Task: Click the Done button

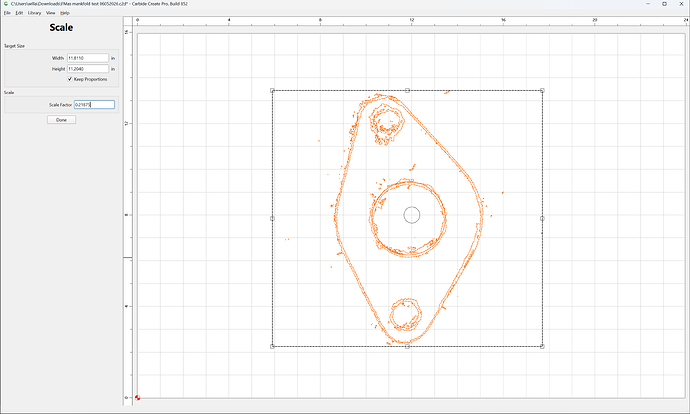Action: point(62,120)
